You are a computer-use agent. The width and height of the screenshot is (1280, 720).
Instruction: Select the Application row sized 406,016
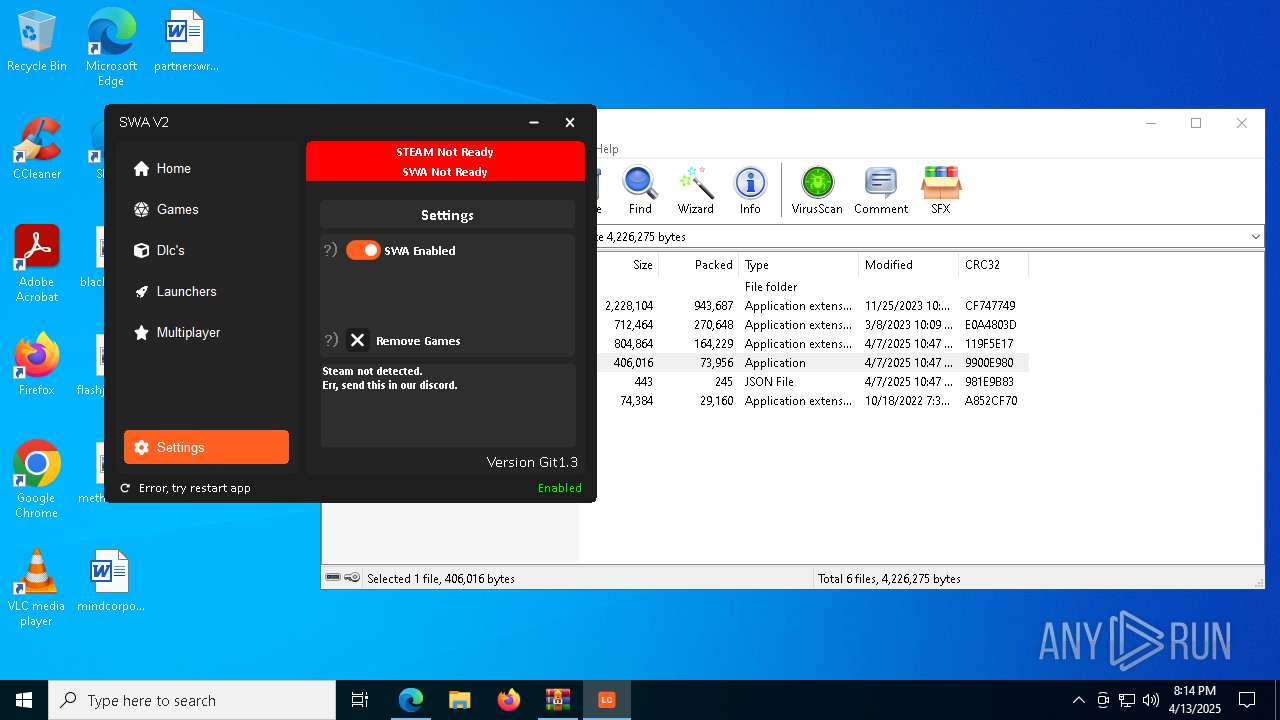812,363
